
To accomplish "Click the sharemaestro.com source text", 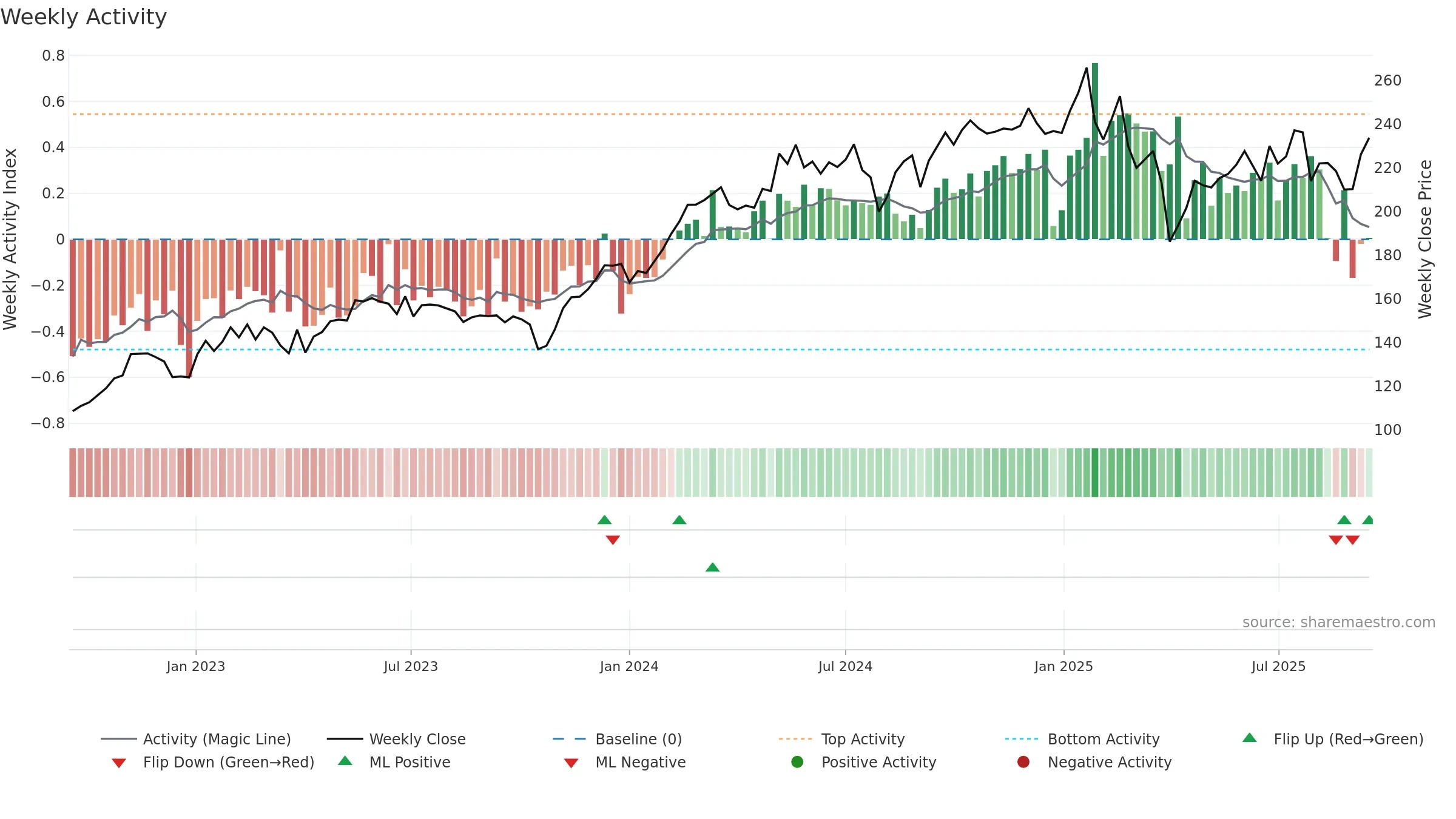I will tap(1339, 622).
